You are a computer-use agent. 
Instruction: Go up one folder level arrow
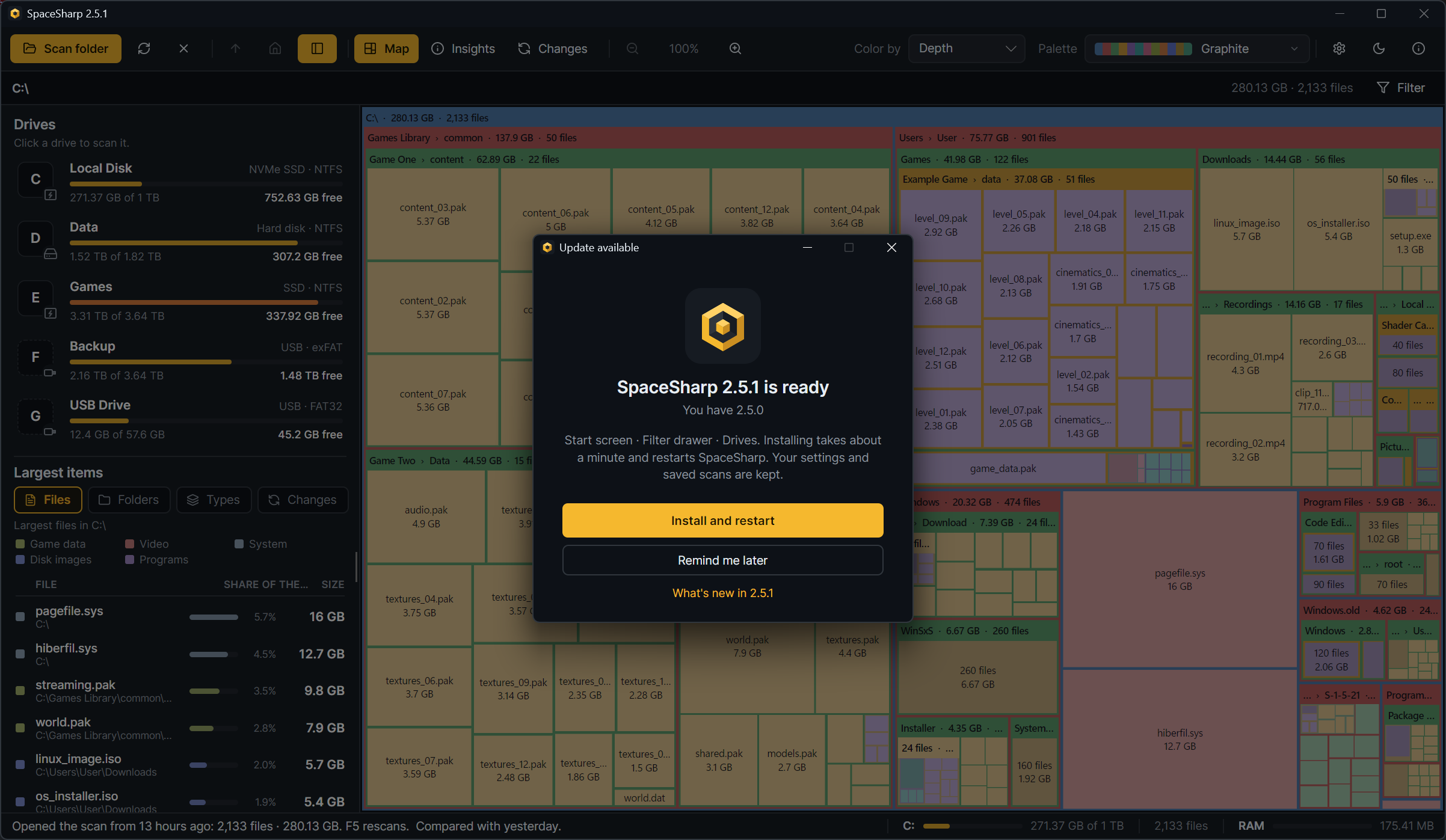(235, 49)
